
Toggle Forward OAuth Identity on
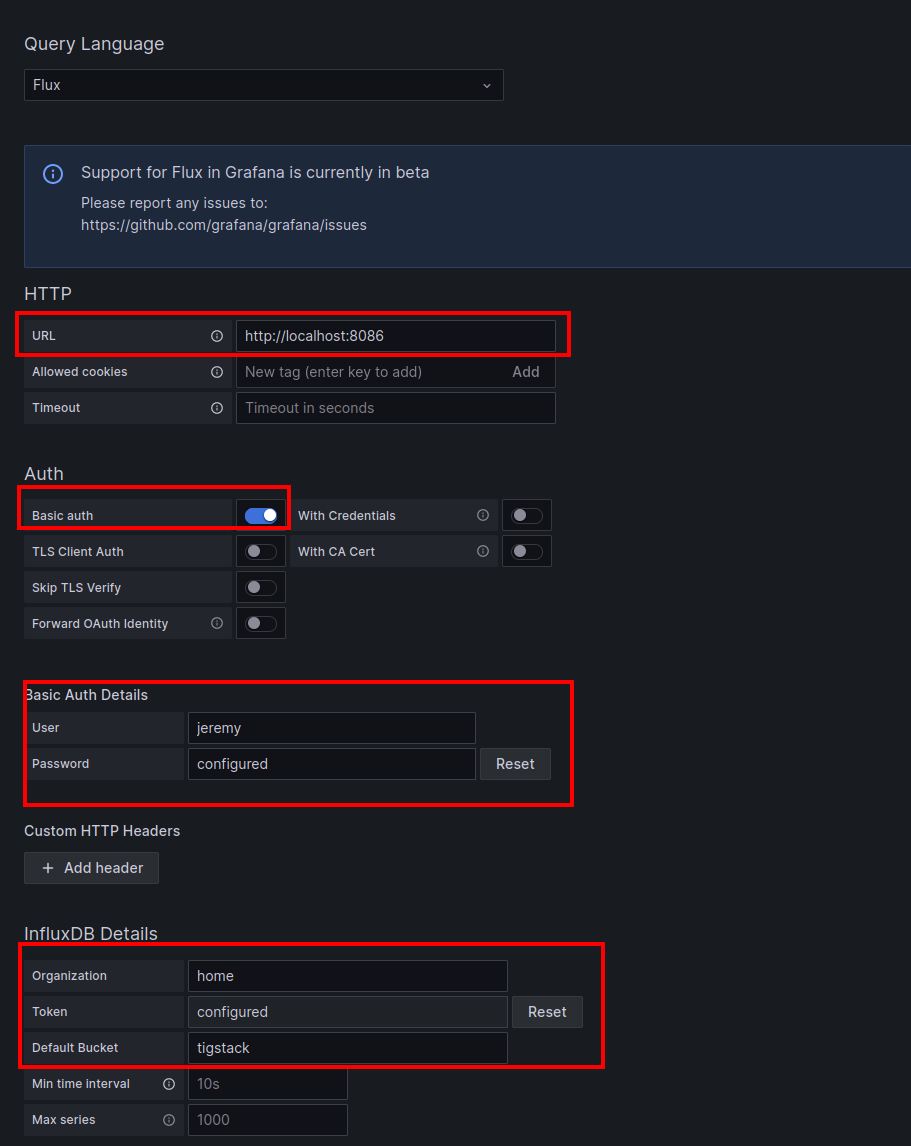pyautogui.click(x=260, y=622)
